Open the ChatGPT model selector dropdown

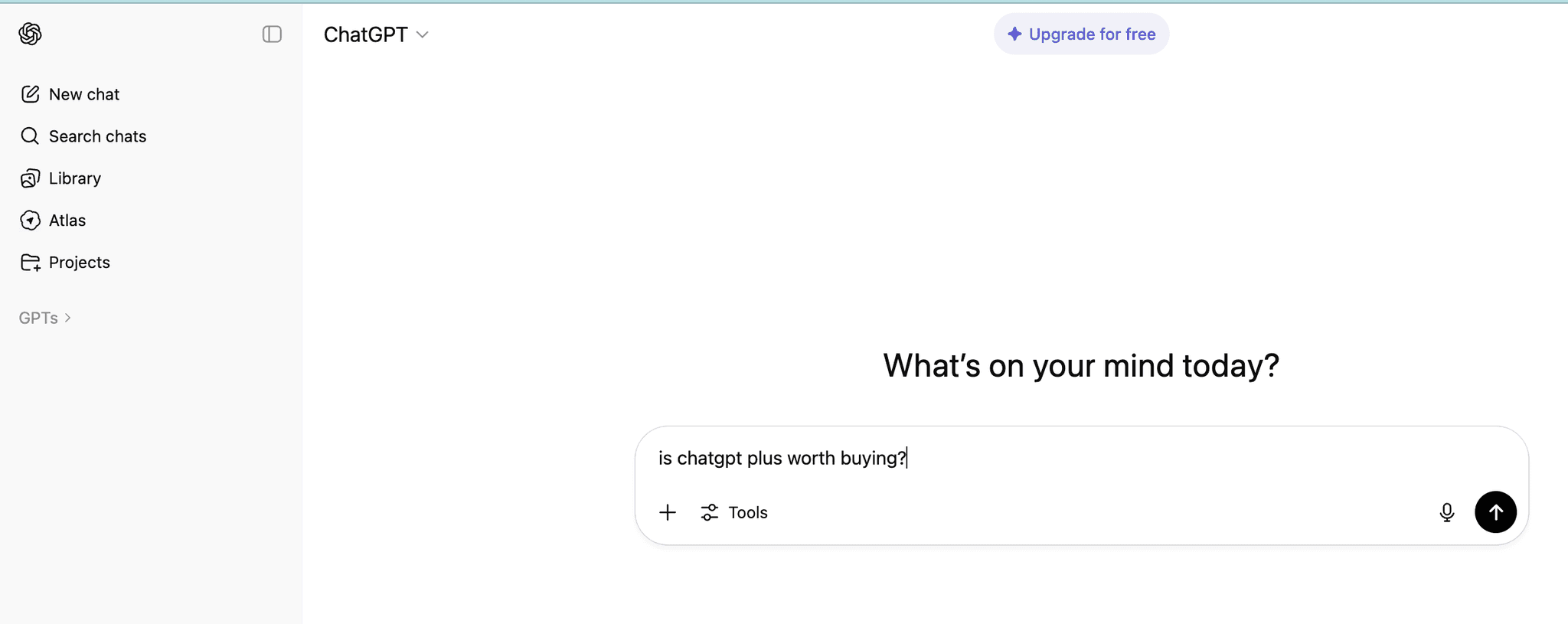click(x=376, y=34)
